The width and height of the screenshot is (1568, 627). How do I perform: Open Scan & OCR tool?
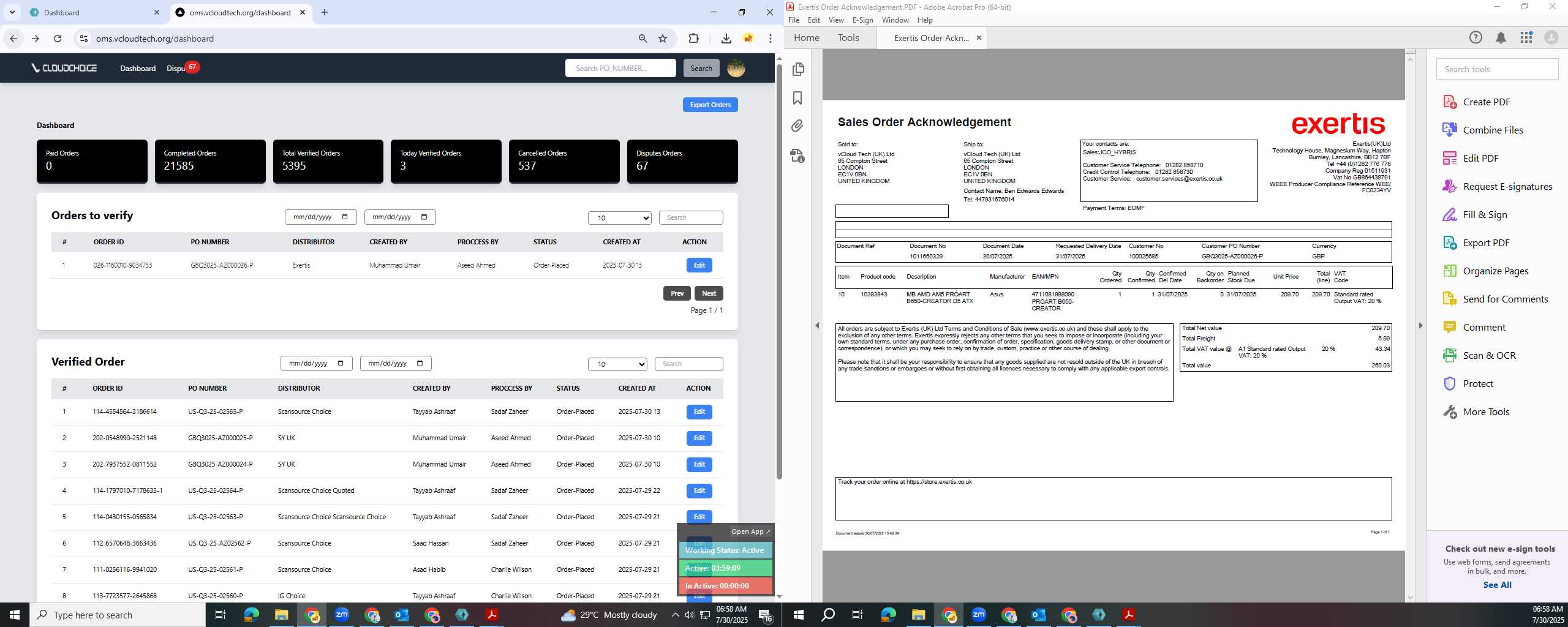click(1479, 355)
